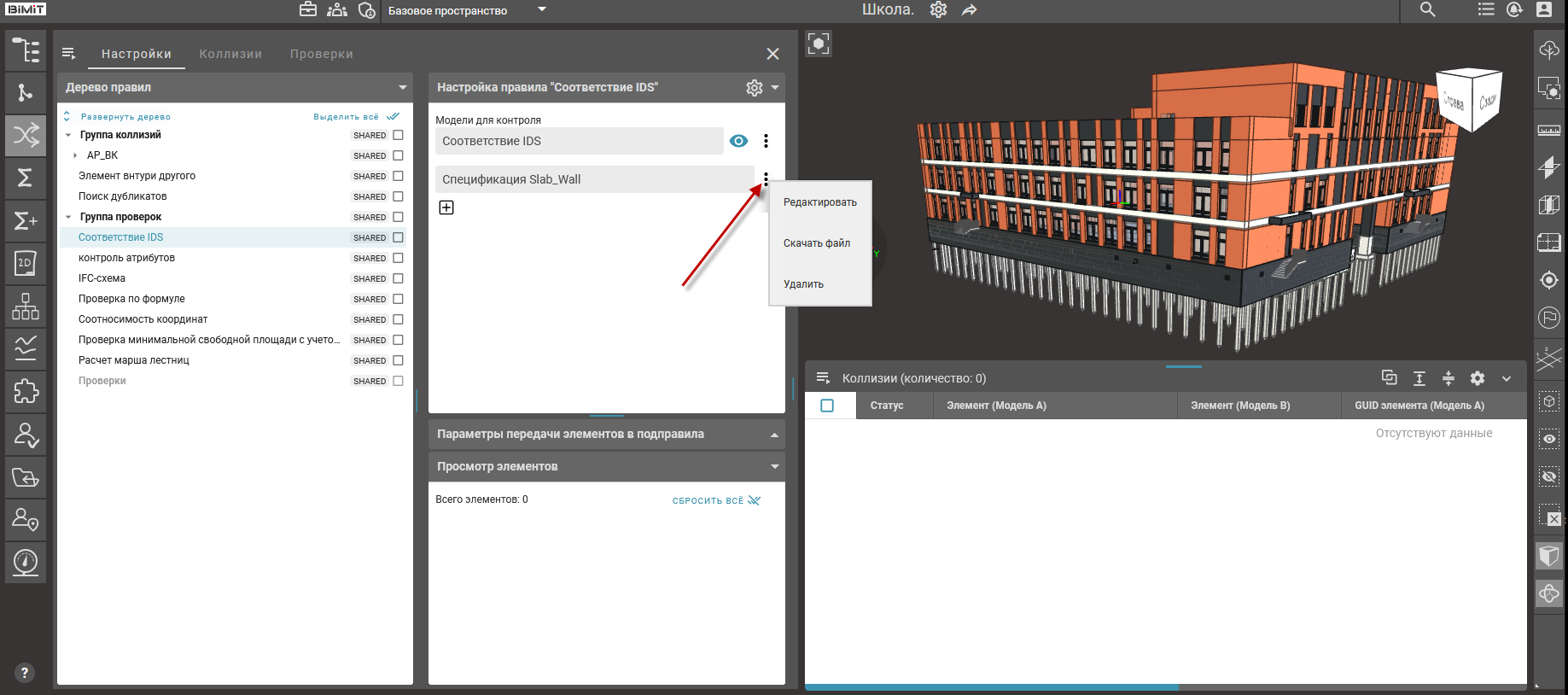The width and height of the screenshot is (1568, 695).
Task: Select the collisions shuffle sidebar tool
Action: [26, 135]
